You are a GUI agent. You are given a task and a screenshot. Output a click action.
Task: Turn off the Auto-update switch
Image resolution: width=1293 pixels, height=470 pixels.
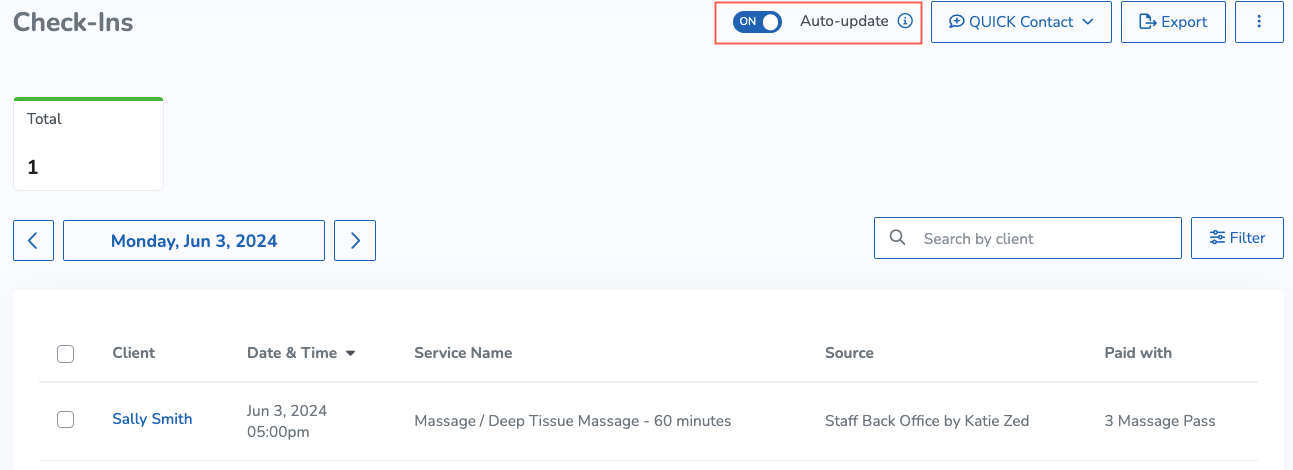757,21
